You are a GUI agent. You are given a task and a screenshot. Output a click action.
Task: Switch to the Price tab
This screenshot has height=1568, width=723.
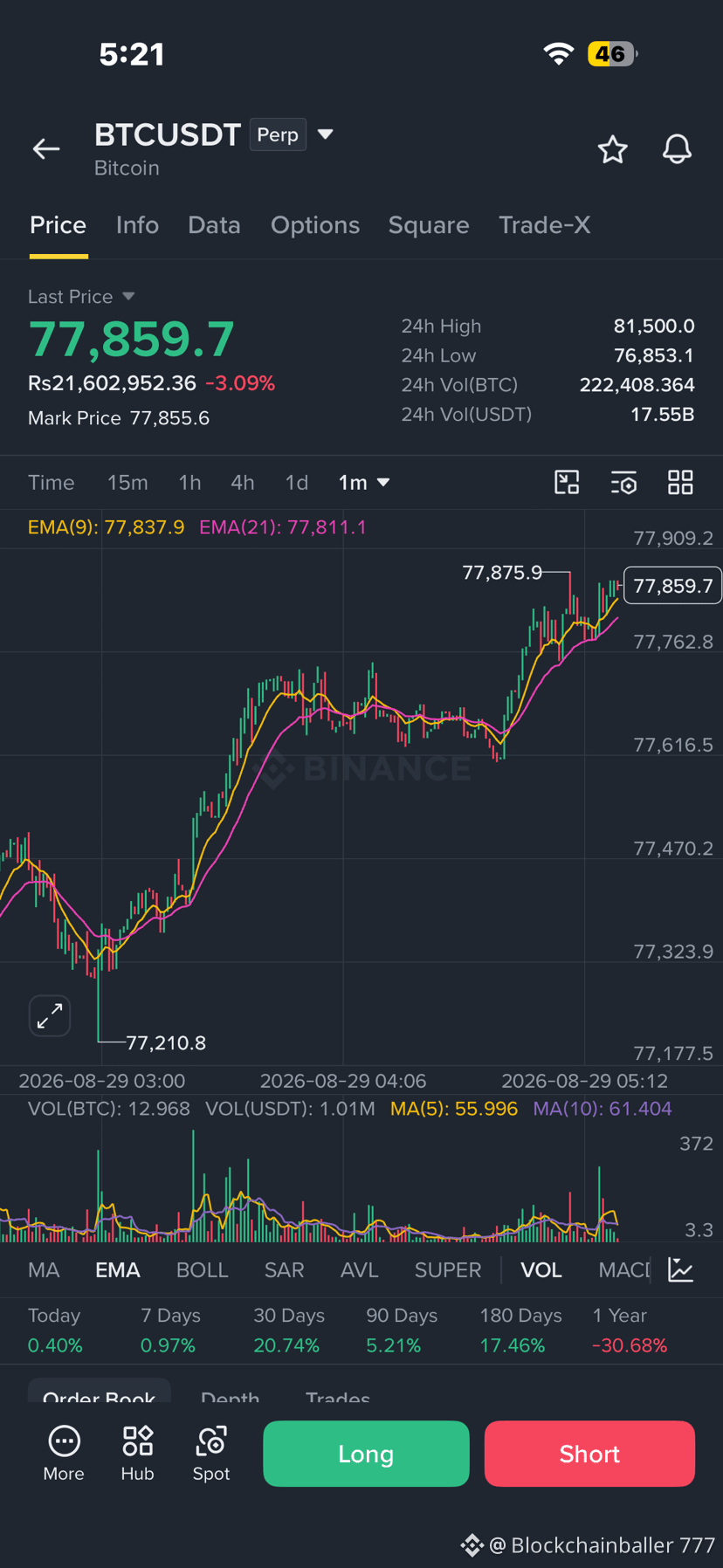pyautogui.click(x=59, y=225)
